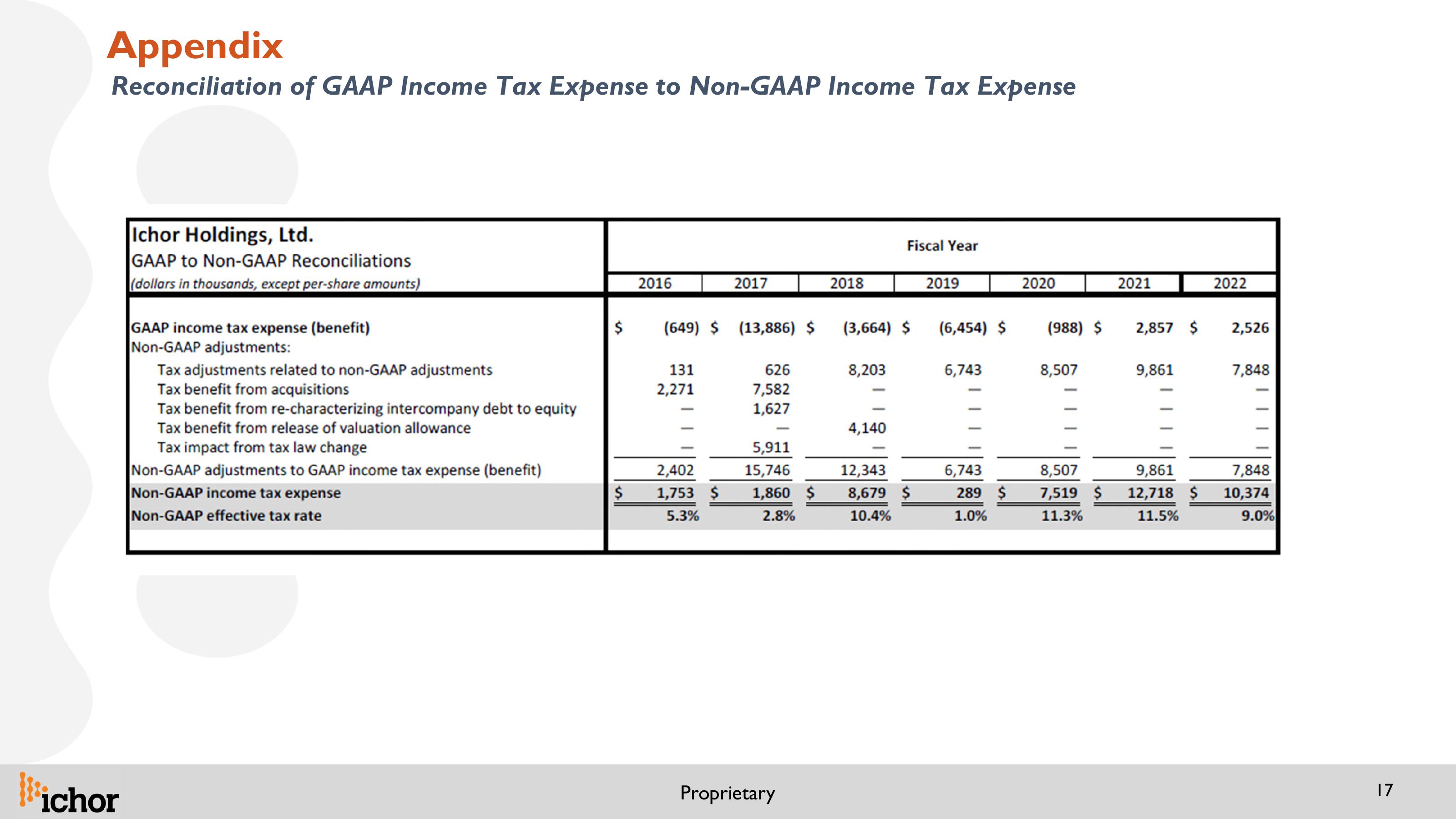The width and height of the screenshot is (1456, 819).
Task: Click the 2,857 GAAP value for 2021
Action: pos(1154,328)
